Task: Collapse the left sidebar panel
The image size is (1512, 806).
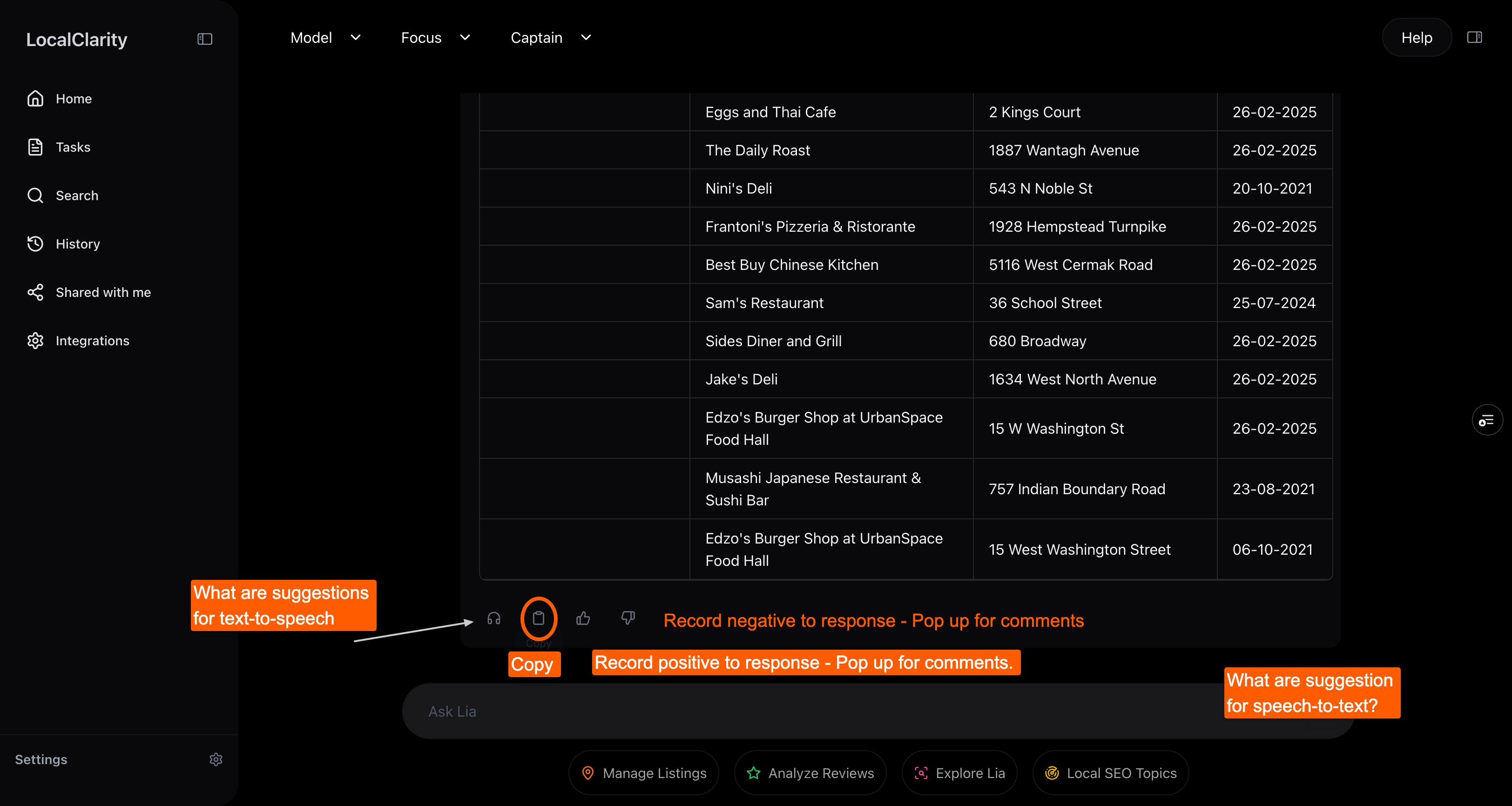Action: click(204, 39)
